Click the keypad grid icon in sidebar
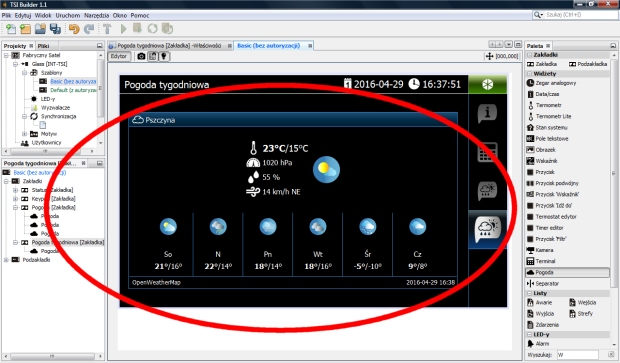 [487, 152]
